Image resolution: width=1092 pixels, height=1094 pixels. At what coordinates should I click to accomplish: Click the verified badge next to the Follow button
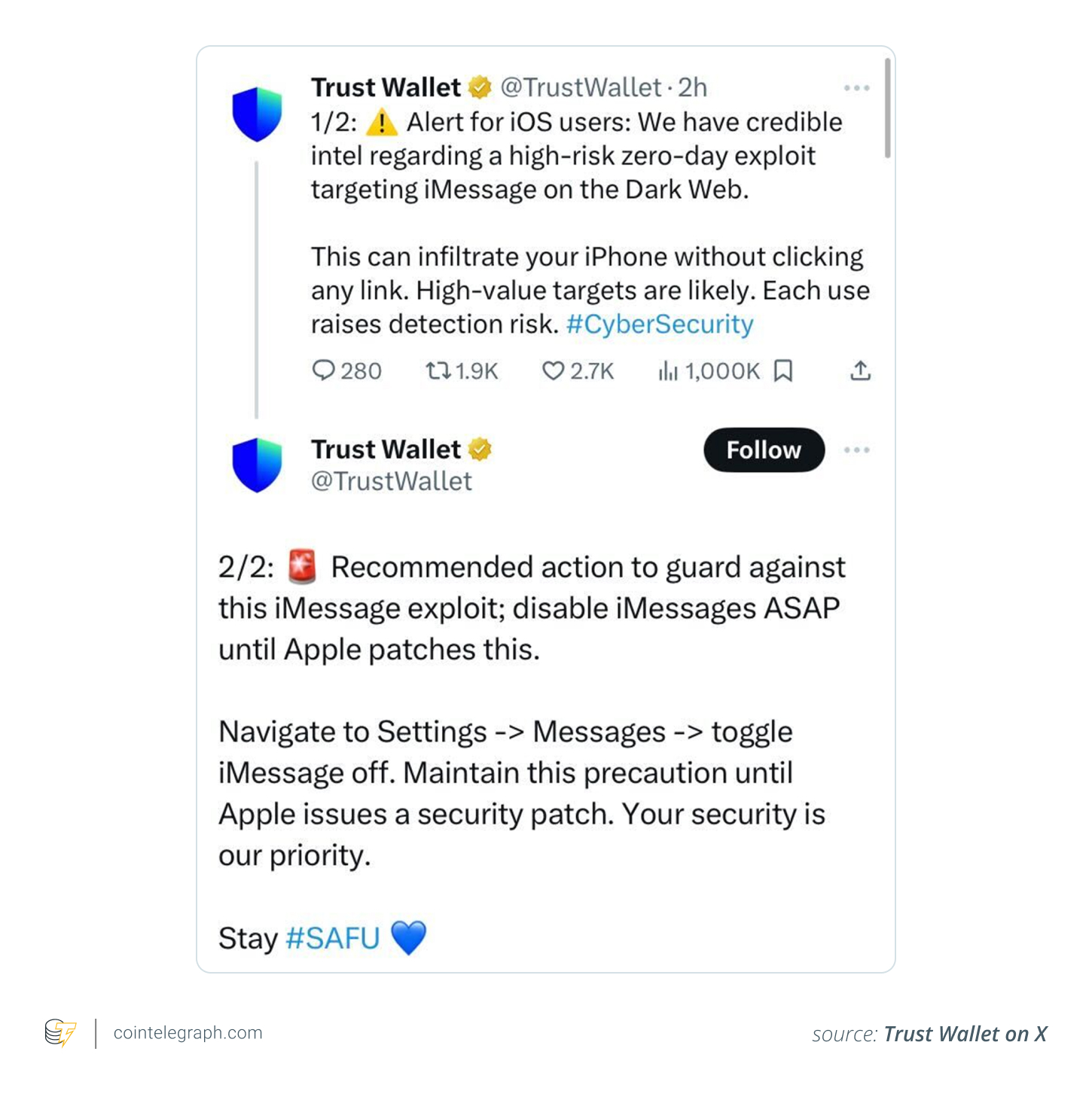tap(480, 449)
